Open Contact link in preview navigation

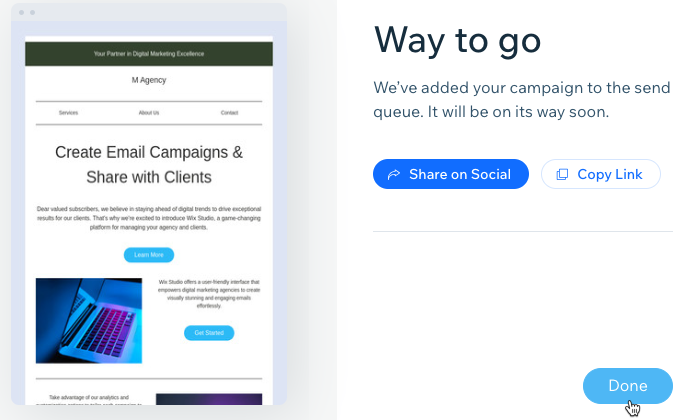(x=229, y=113)
